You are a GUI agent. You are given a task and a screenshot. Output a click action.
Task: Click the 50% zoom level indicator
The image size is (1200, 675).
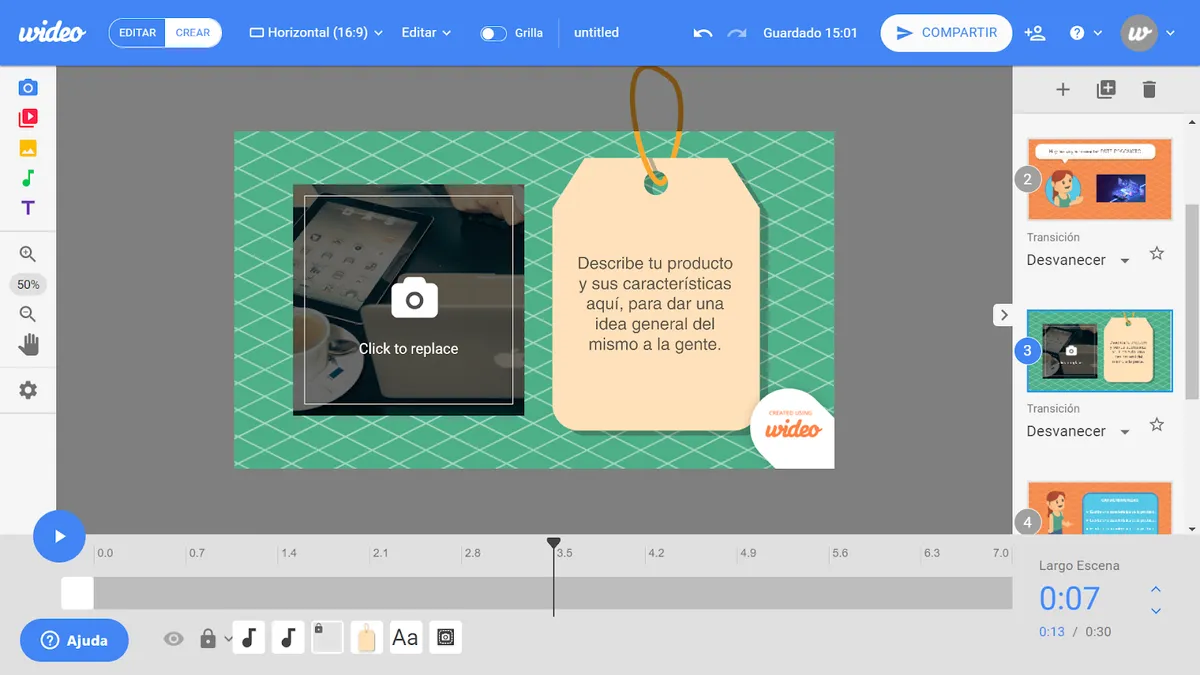pyautogui.click(x=28, y=285)
